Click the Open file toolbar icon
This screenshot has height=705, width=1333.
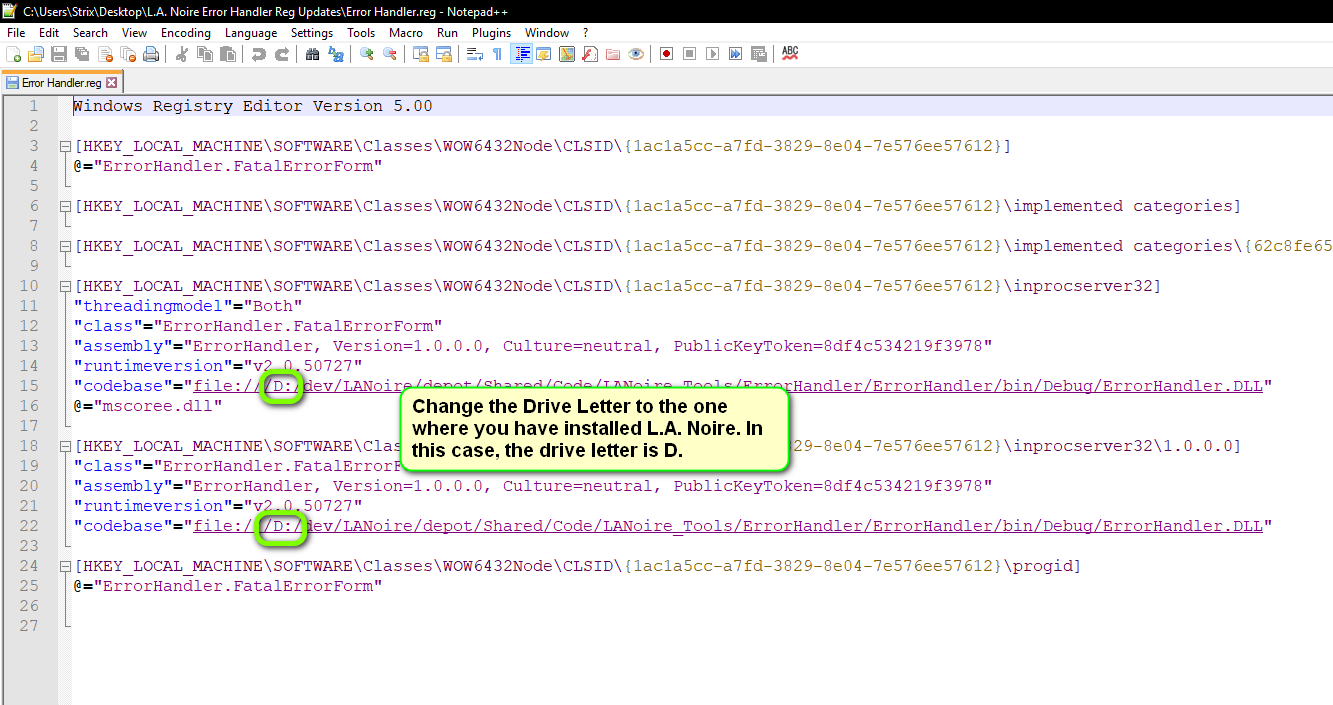click(x=36, y=54)
